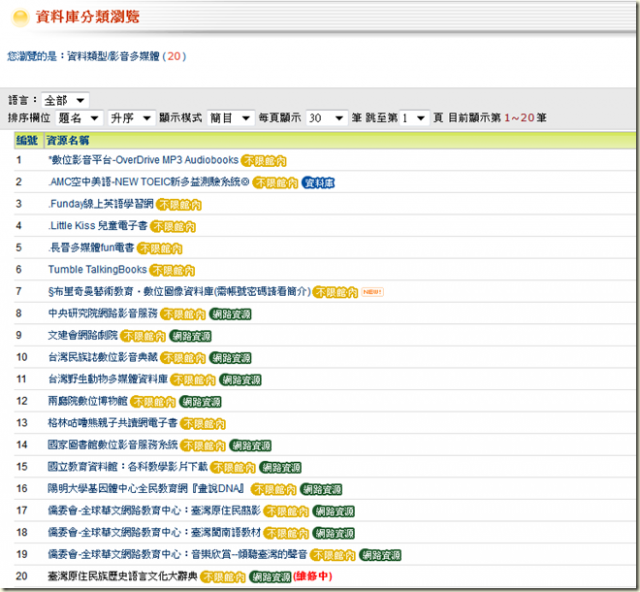Click 不限館內 badge on OverDrive row

click(x=264, y=161)
